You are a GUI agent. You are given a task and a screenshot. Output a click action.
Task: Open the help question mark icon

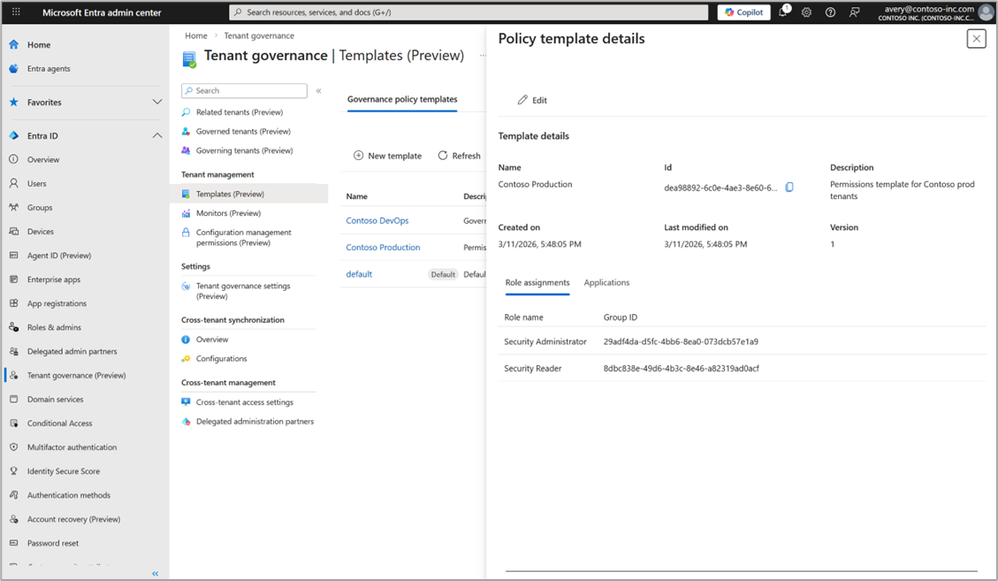tap(831, 12)
